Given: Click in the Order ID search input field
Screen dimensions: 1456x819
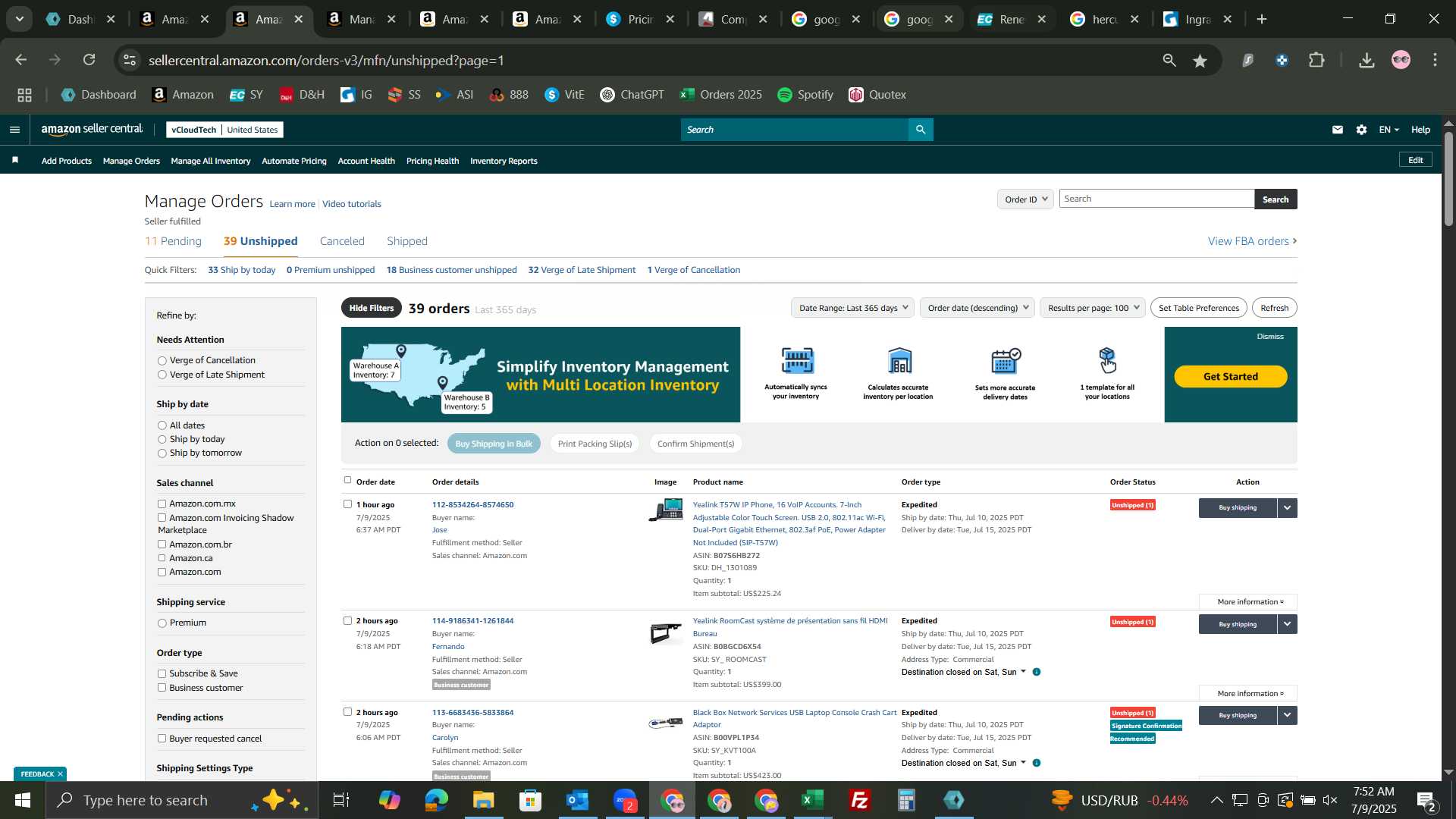Looking at the screenshot, I should click(x=1157, y=199).
